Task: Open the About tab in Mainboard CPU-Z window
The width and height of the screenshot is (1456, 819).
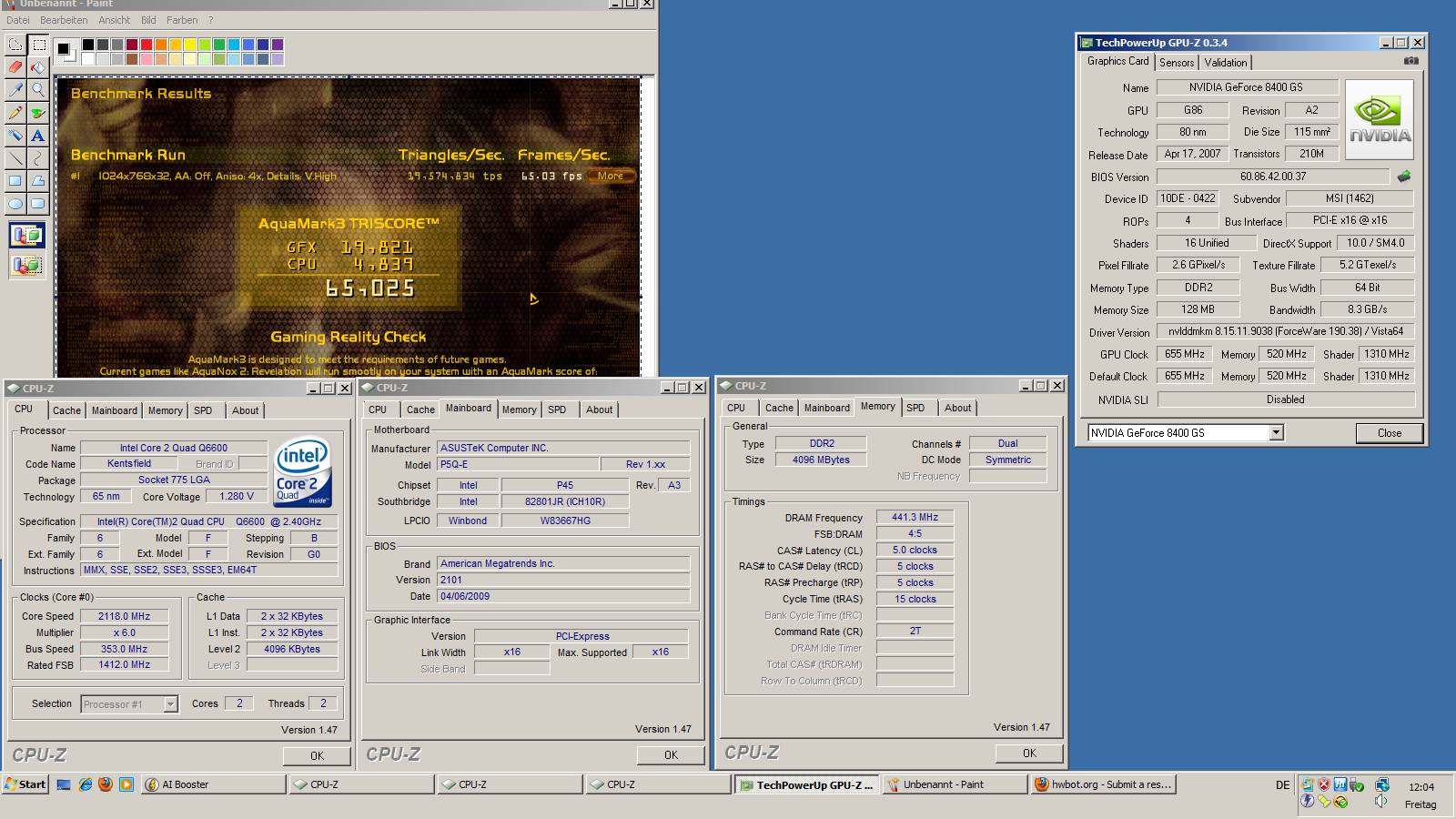Action: coord(599,409)
